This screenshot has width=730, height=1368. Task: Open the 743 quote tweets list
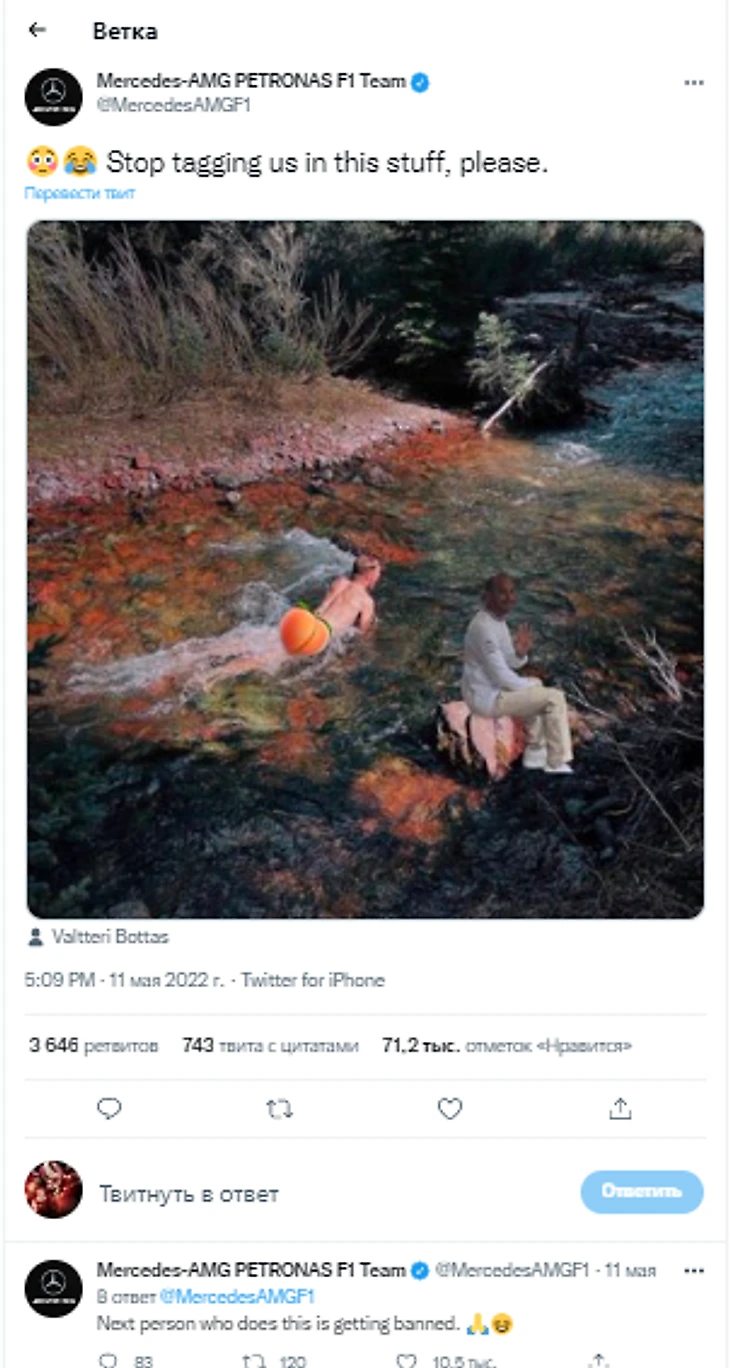270,1046
